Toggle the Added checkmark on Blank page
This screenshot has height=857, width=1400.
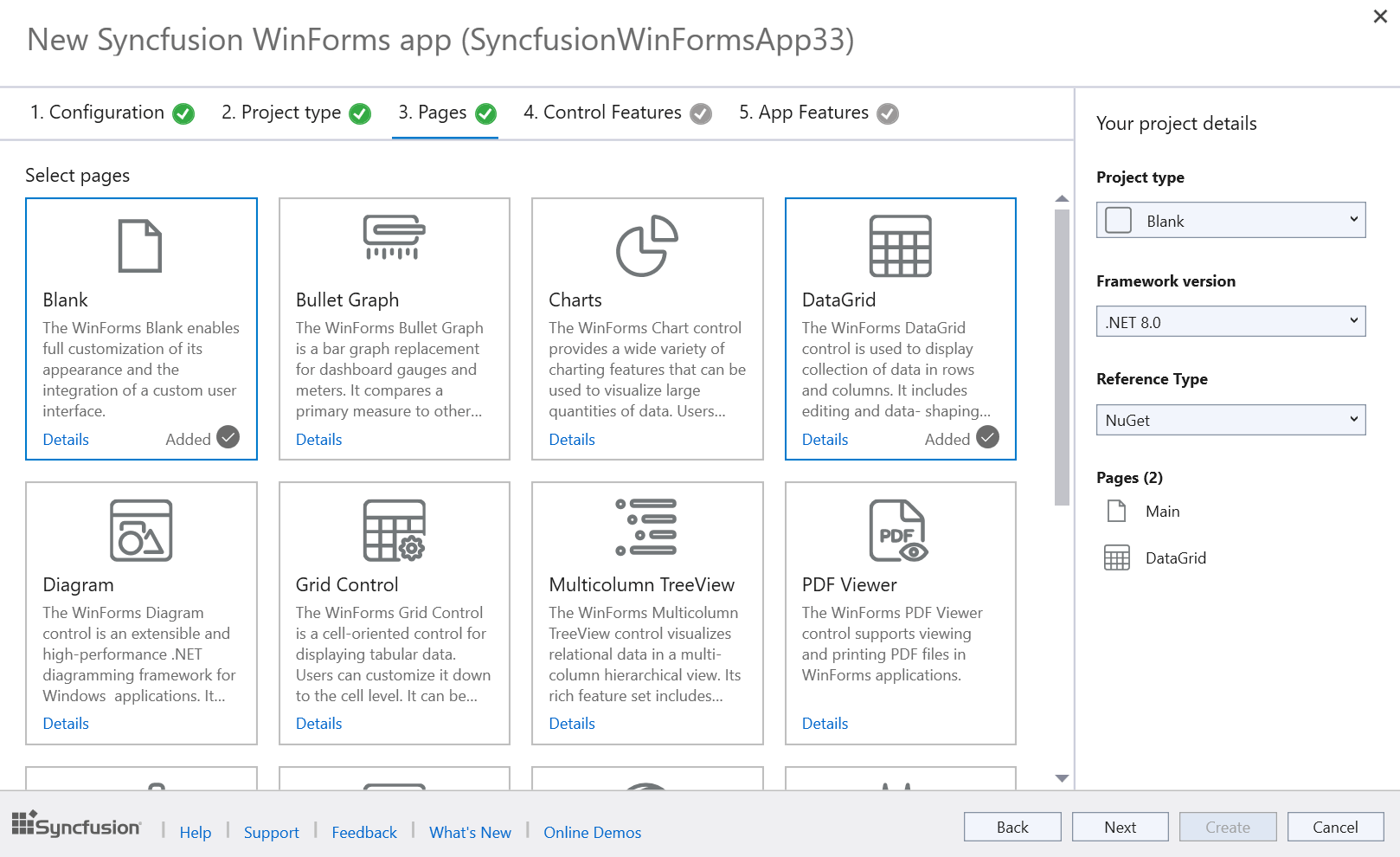228,437
